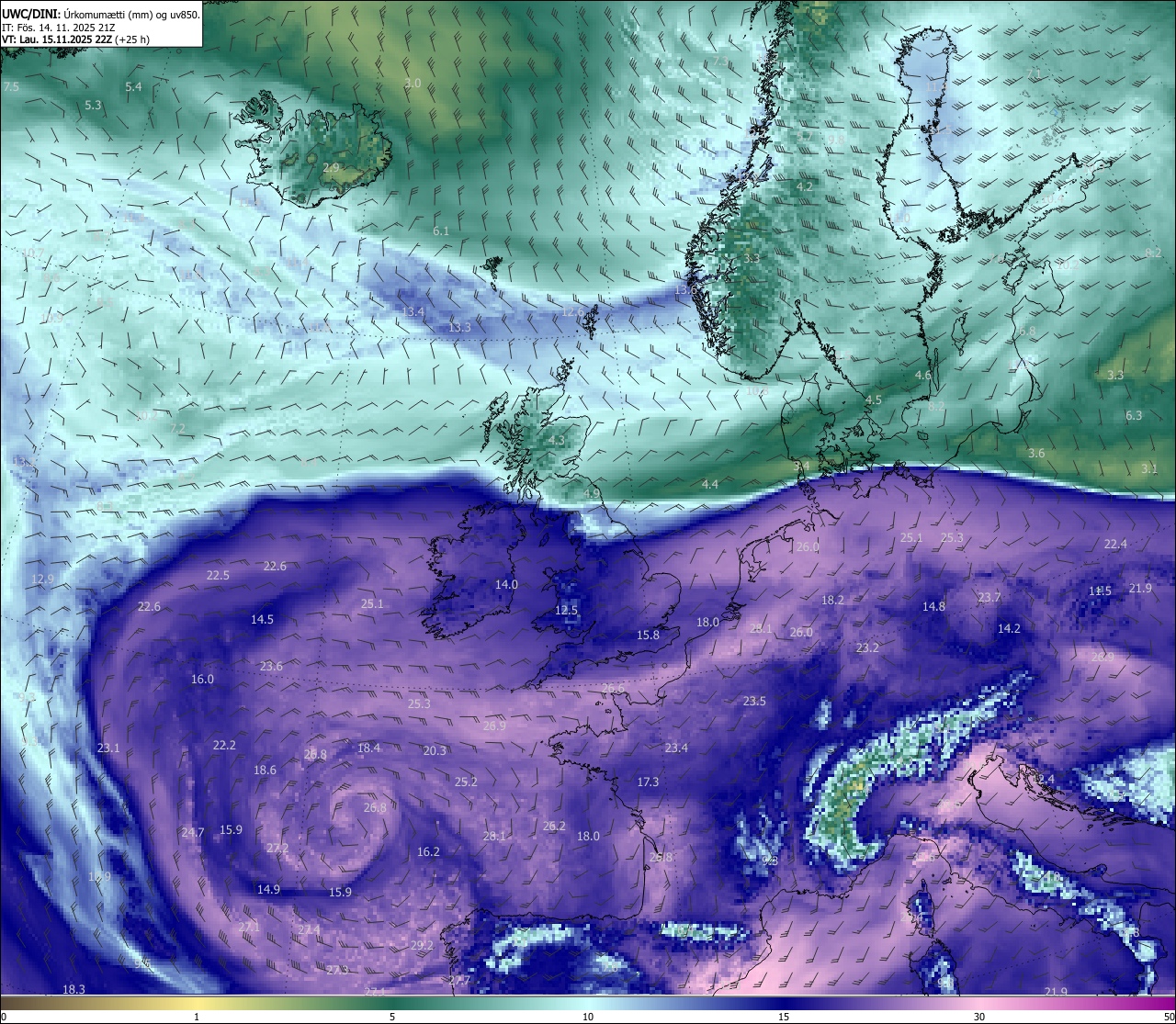Click the value 22.2 on the map
Screen dimensions: 1176x1024
pos(224,745)
